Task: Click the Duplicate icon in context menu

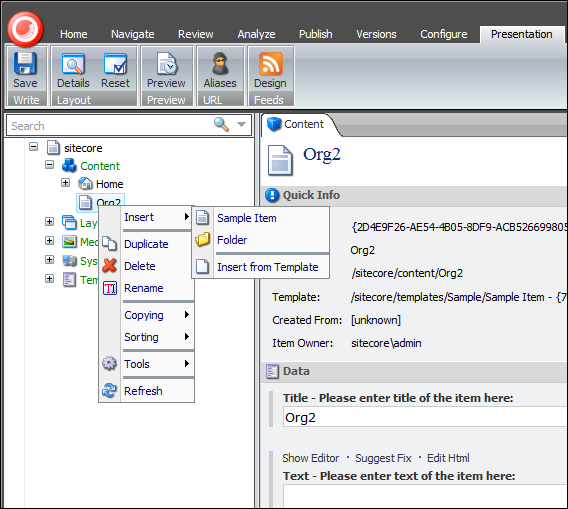Action: (109, 243)
